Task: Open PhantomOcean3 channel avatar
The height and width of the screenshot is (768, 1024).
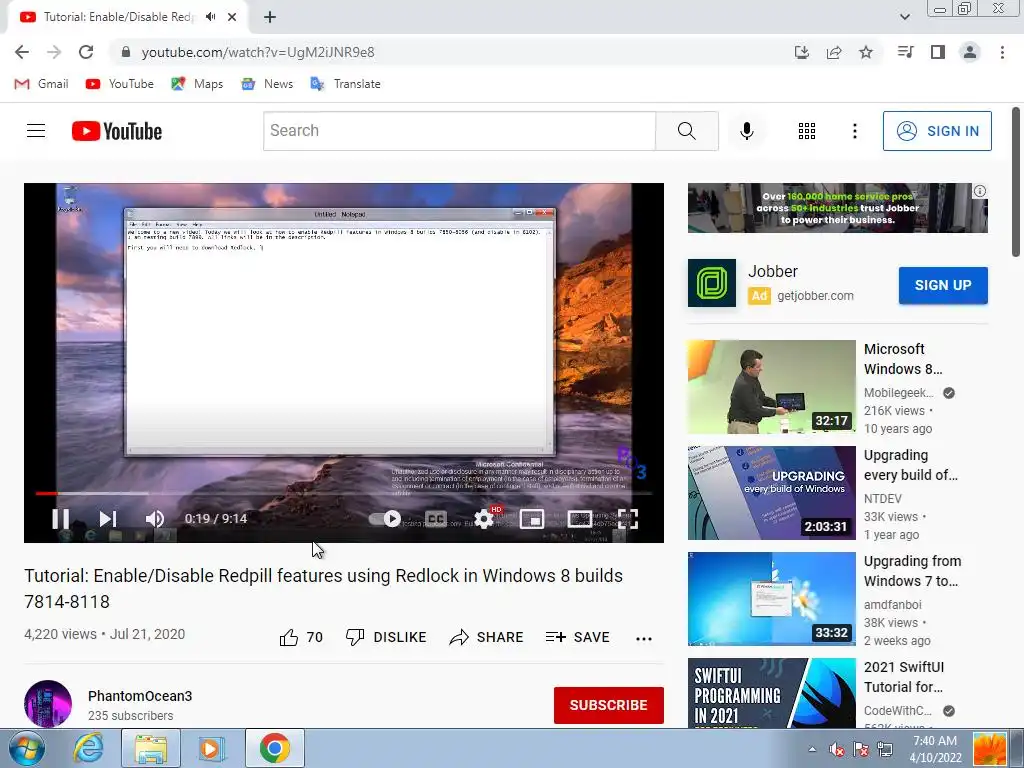Action: coord(48,704)
